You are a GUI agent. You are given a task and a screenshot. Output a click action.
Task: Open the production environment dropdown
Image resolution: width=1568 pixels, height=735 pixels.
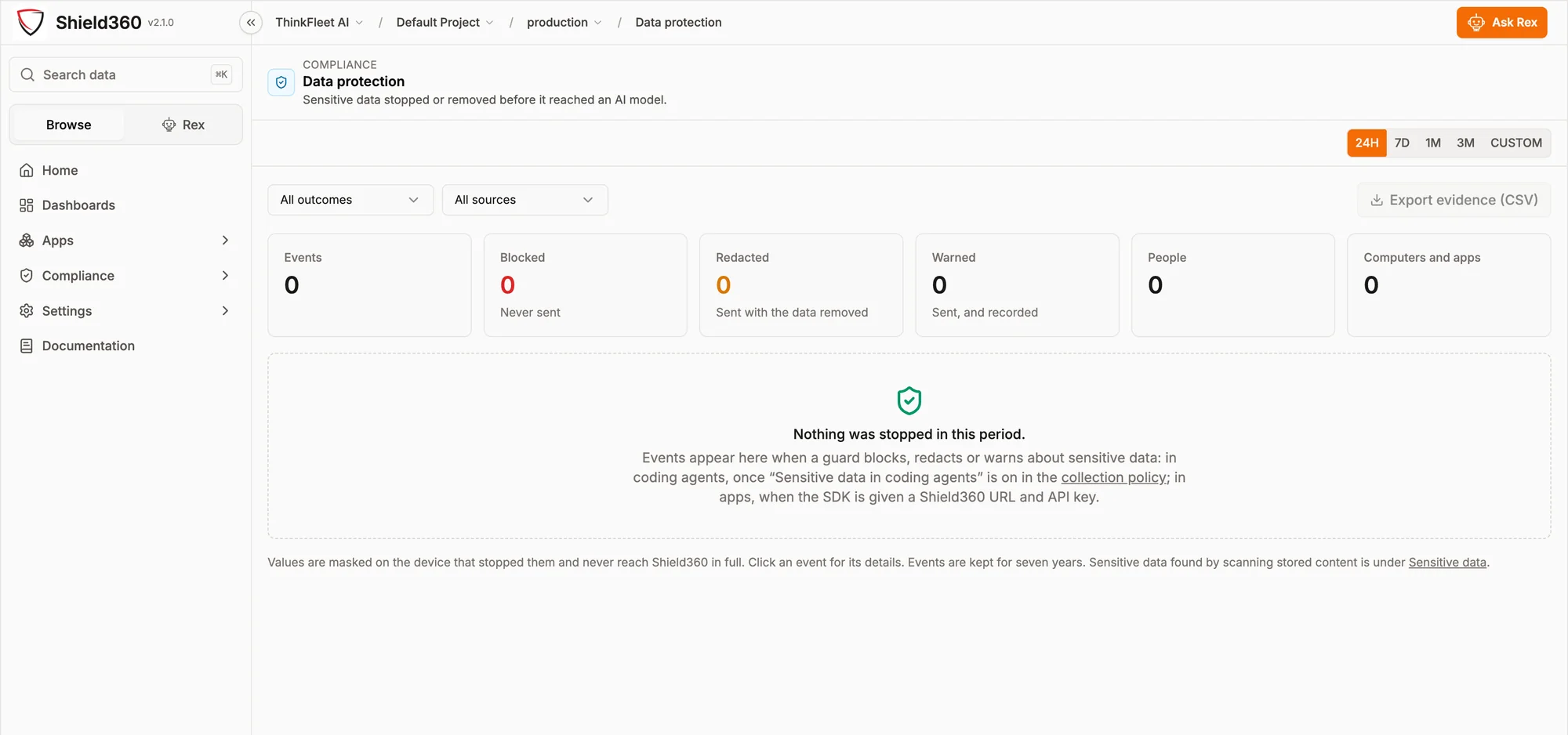564,23
